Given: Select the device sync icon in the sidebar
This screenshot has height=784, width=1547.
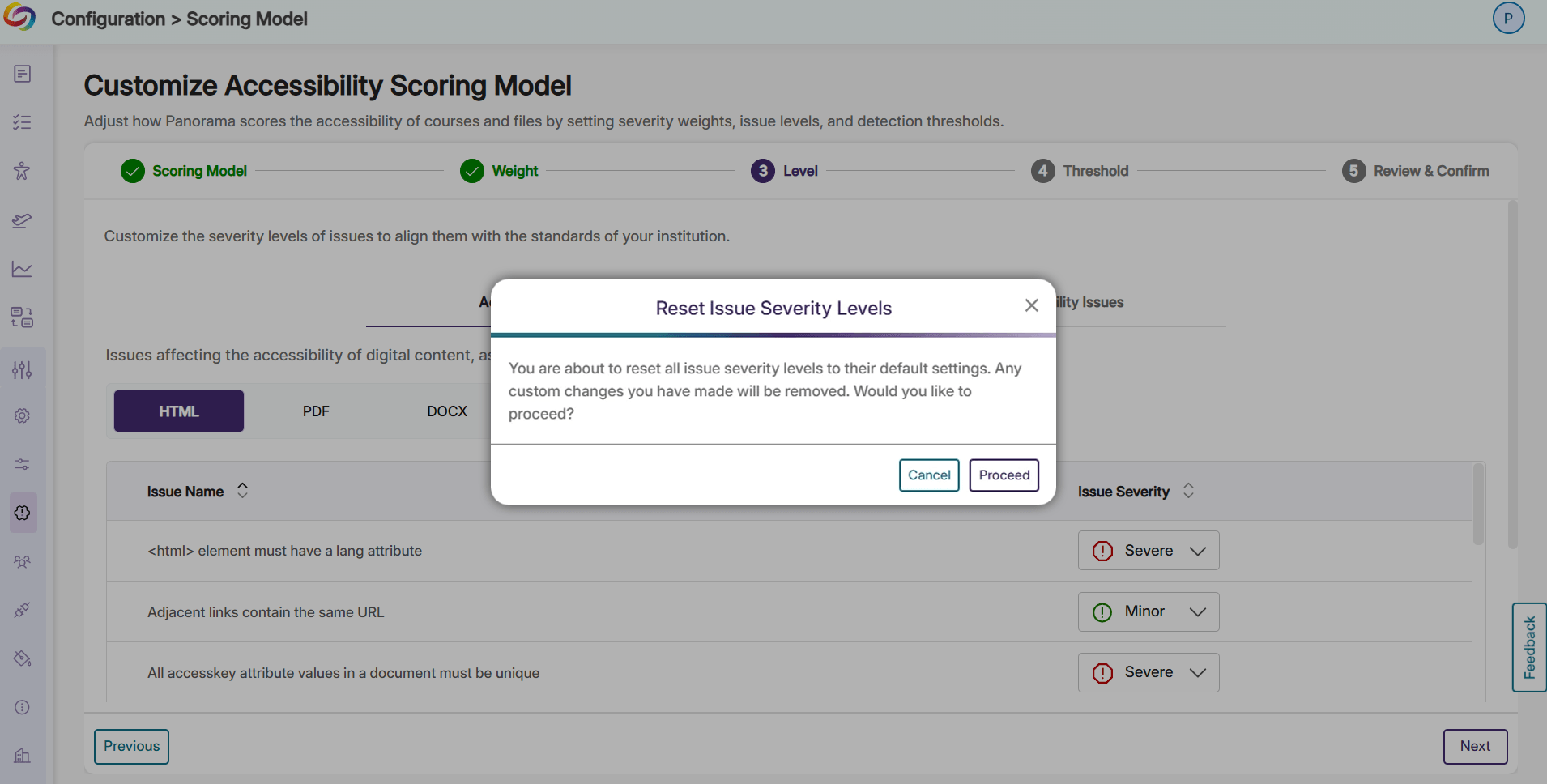Looking at the screenshot, I should click(x=22, y=317).
